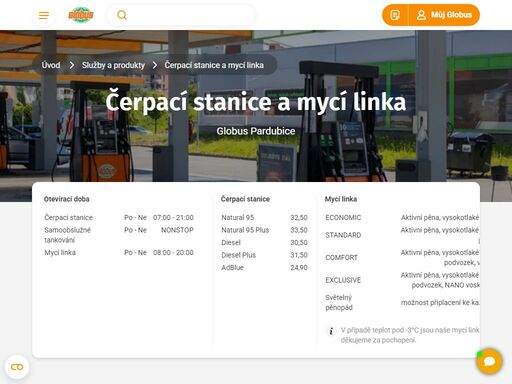Select Světelný pěnopád option
The height and width of the screenshot is (384, 512).
[339, 302]
